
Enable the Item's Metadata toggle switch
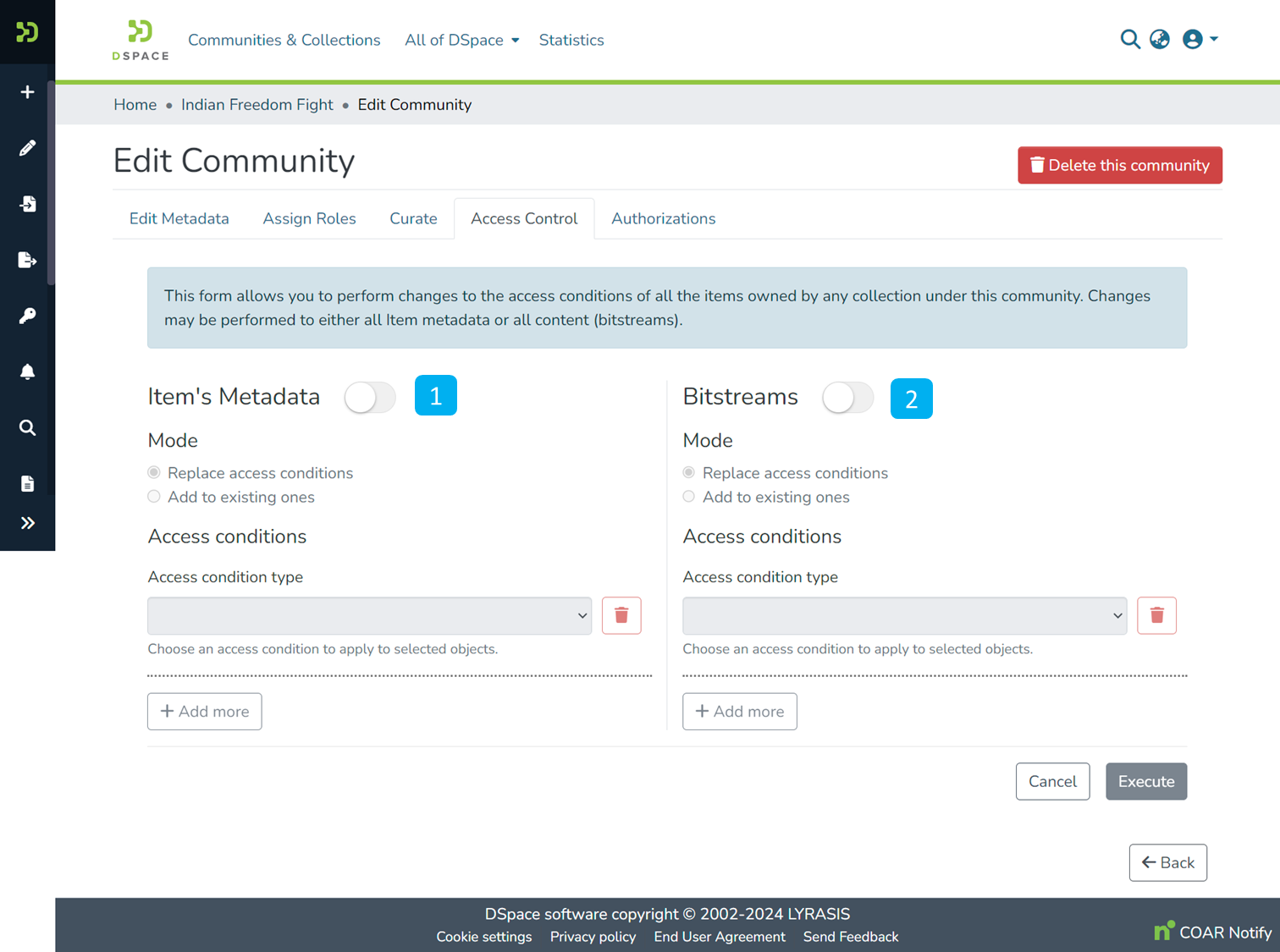coord(370,396)
